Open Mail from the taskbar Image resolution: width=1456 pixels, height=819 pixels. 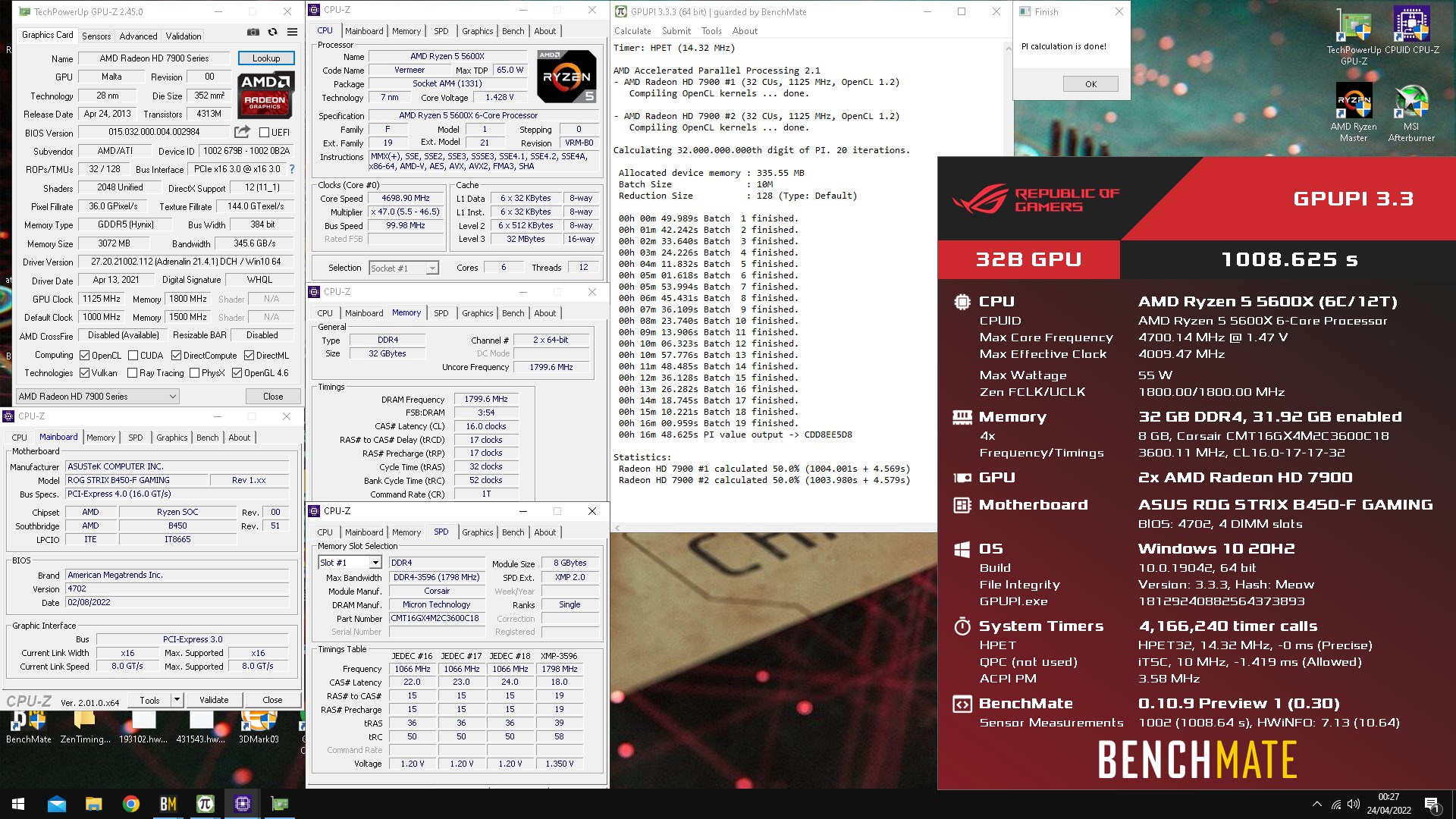click(57, 804)
